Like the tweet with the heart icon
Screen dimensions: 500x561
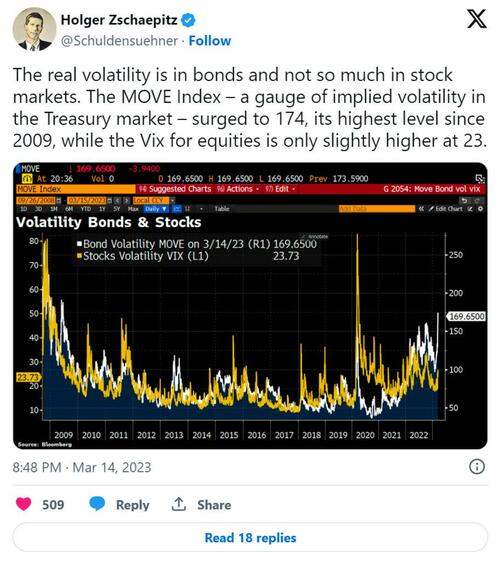[24, 504]
